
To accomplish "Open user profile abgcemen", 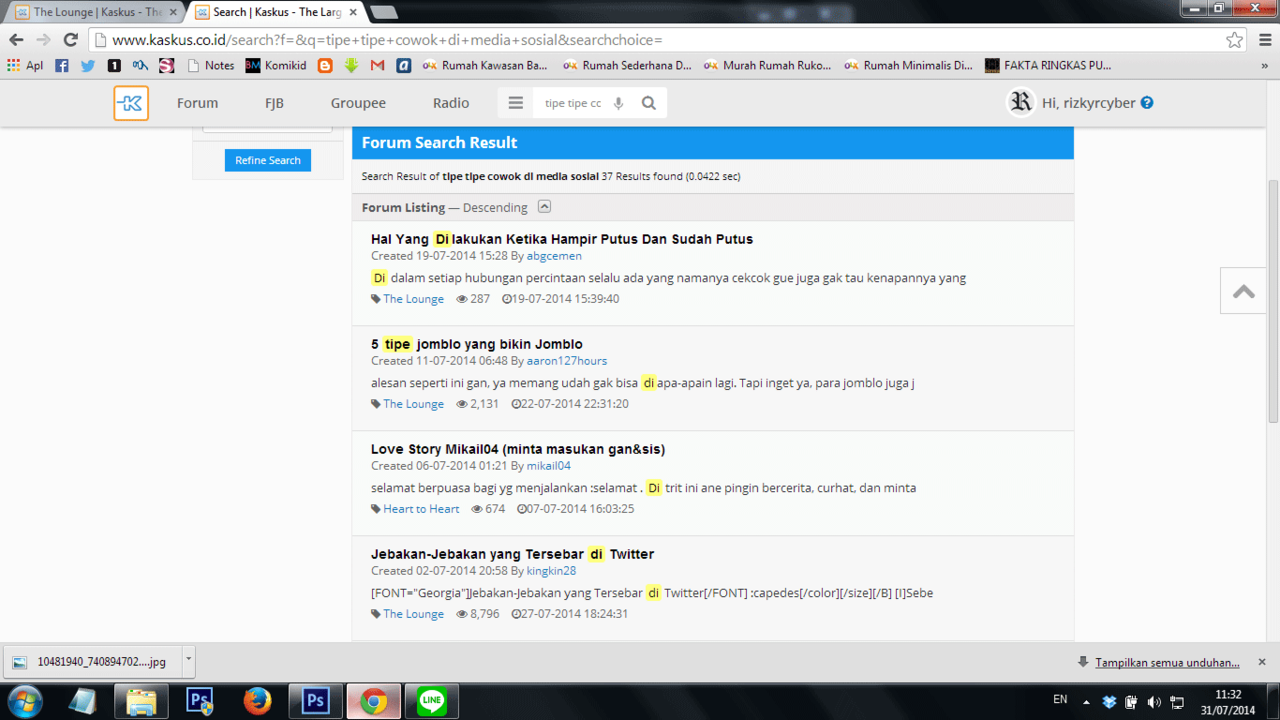I will tap(554, 256).
